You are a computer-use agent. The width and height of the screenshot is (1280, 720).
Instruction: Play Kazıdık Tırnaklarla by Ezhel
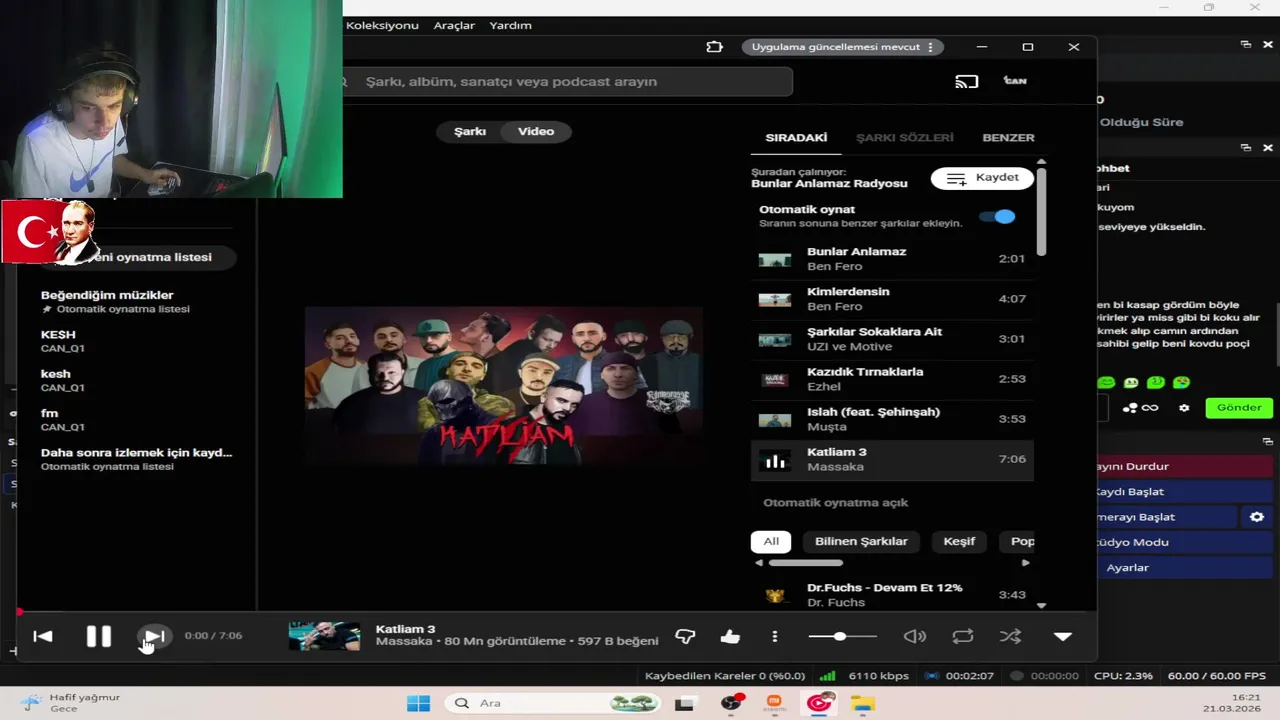click(x=892, y=379)
